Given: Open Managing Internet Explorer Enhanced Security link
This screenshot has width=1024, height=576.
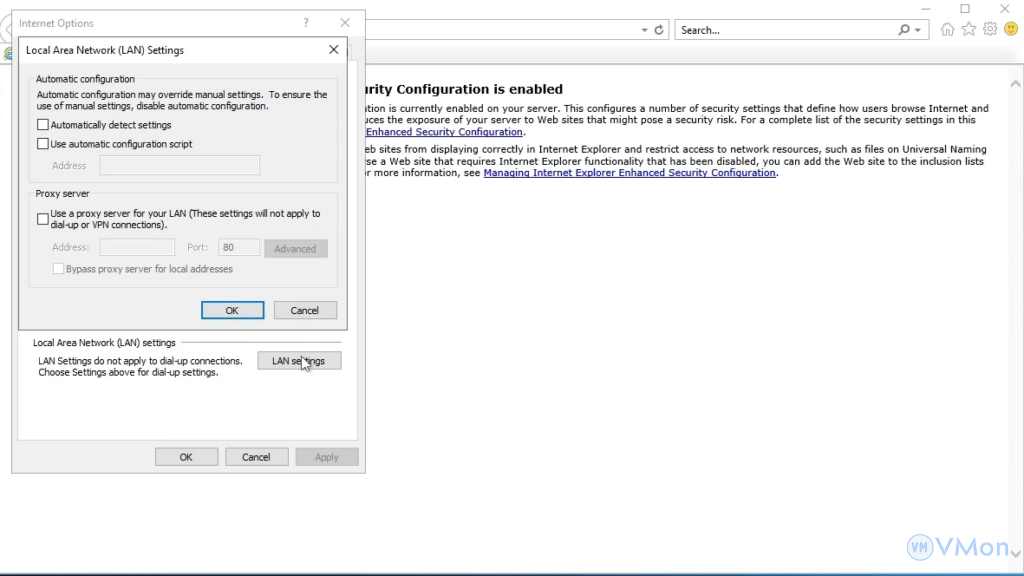Looking at the screenshot, I should point(629,173).
